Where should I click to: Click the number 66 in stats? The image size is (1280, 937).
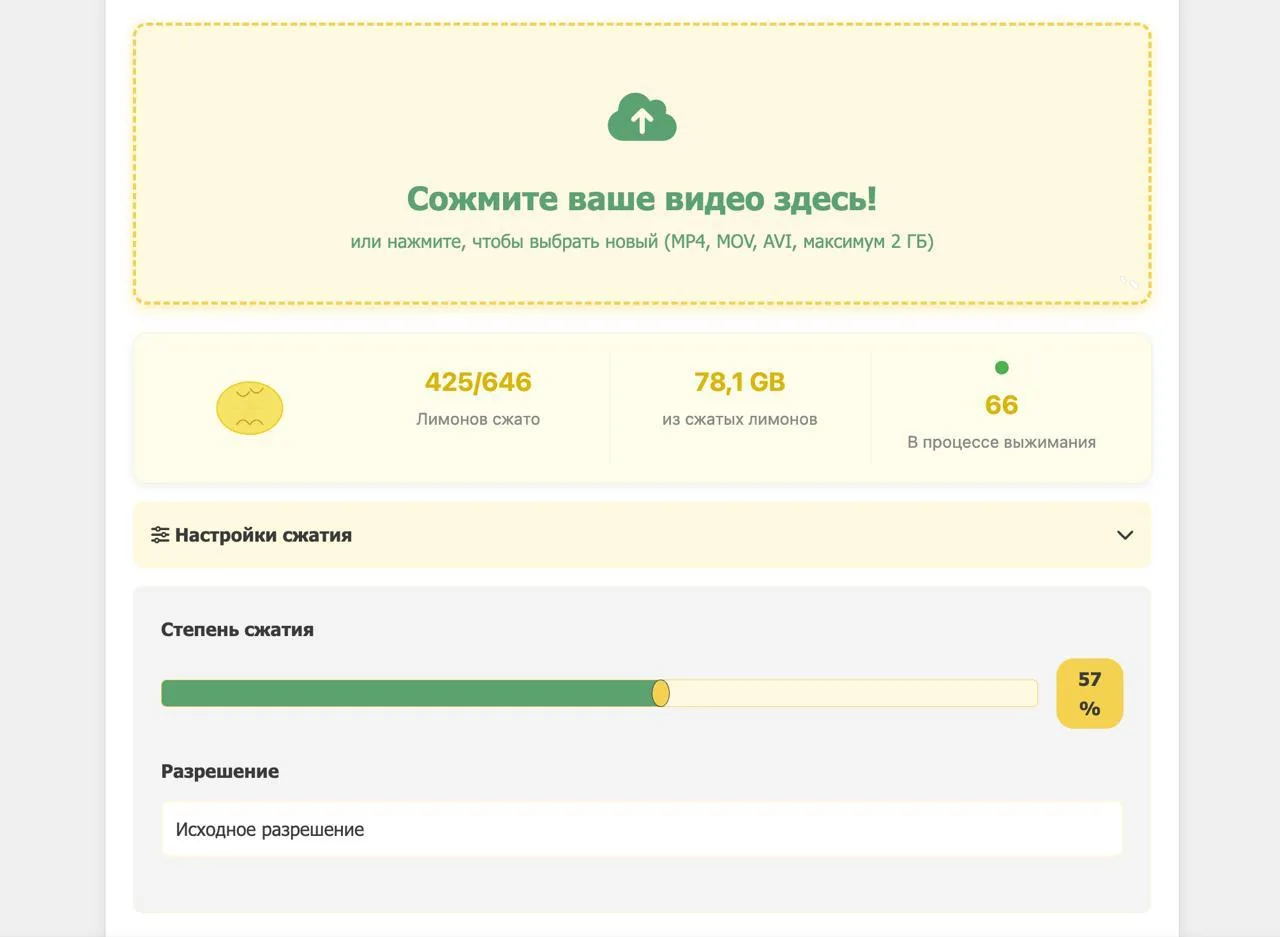(x=1001, y=405)
